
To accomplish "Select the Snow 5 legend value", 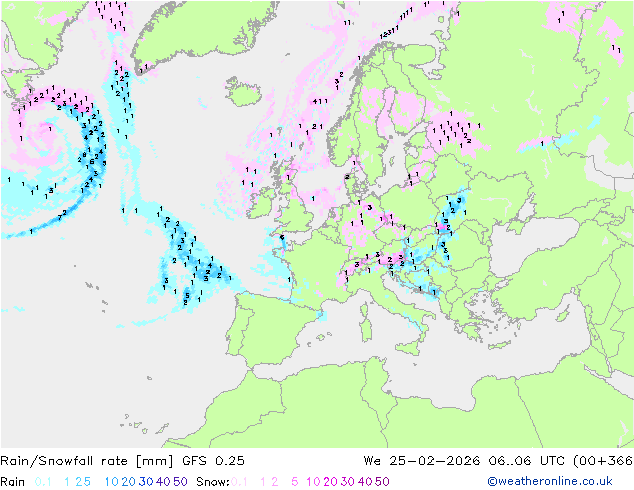I will tap(295, 482).
